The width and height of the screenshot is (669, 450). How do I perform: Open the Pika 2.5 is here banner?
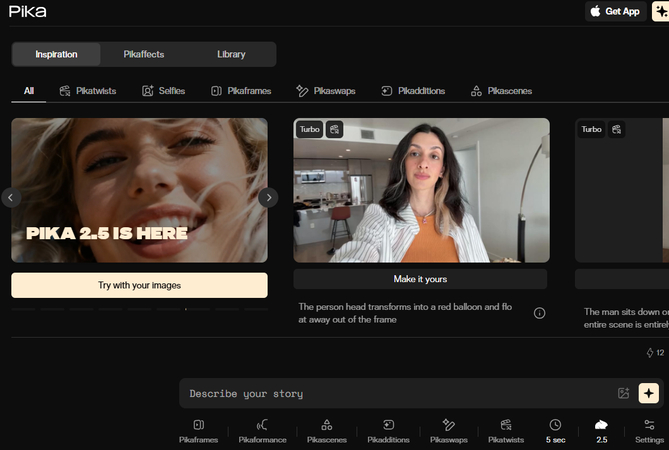click(140, 190)
